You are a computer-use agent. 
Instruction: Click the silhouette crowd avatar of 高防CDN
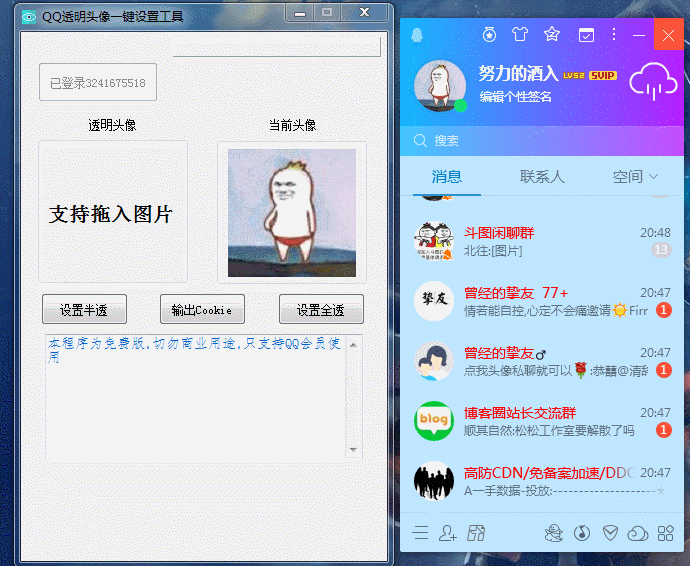pos(434,481)
